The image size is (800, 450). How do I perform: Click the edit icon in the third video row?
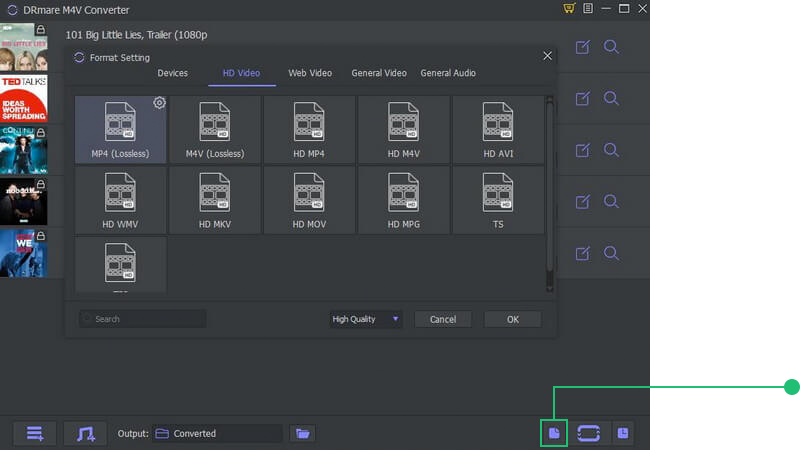pos(582,150)
